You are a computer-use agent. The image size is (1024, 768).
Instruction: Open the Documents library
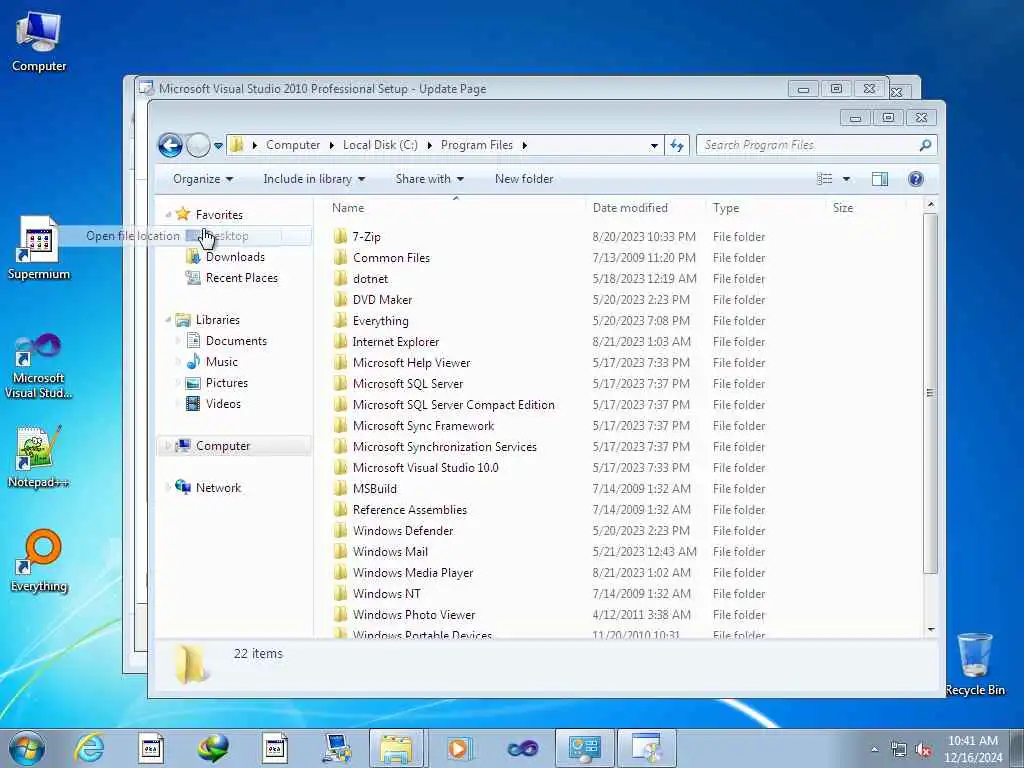click(x=236, y=341)
